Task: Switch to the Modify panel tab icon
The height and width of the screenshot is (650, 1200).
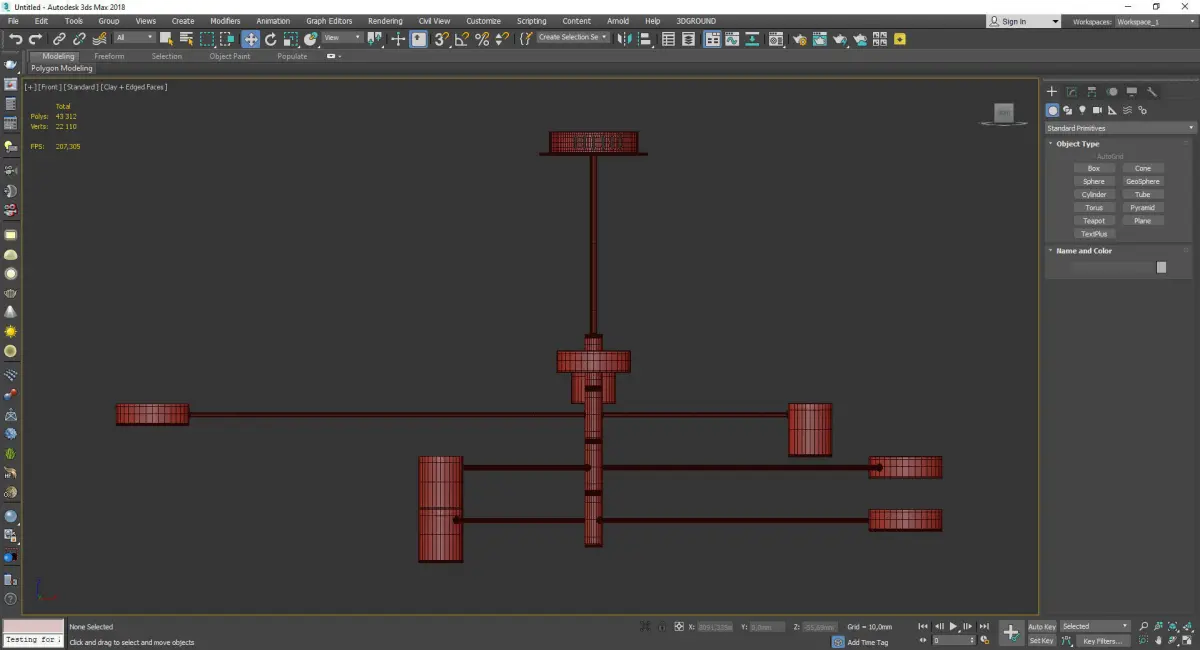Action: 1072,91
